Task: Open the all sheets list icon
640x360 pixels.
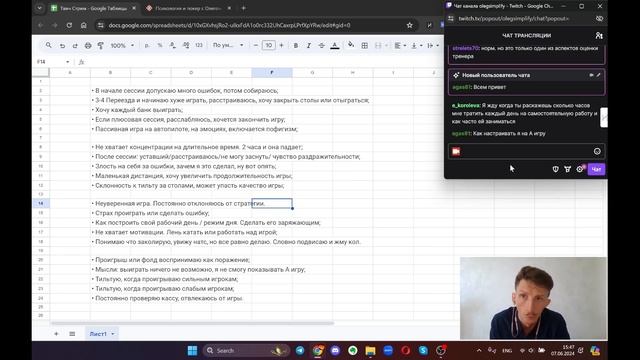Action: click(72, 334)
